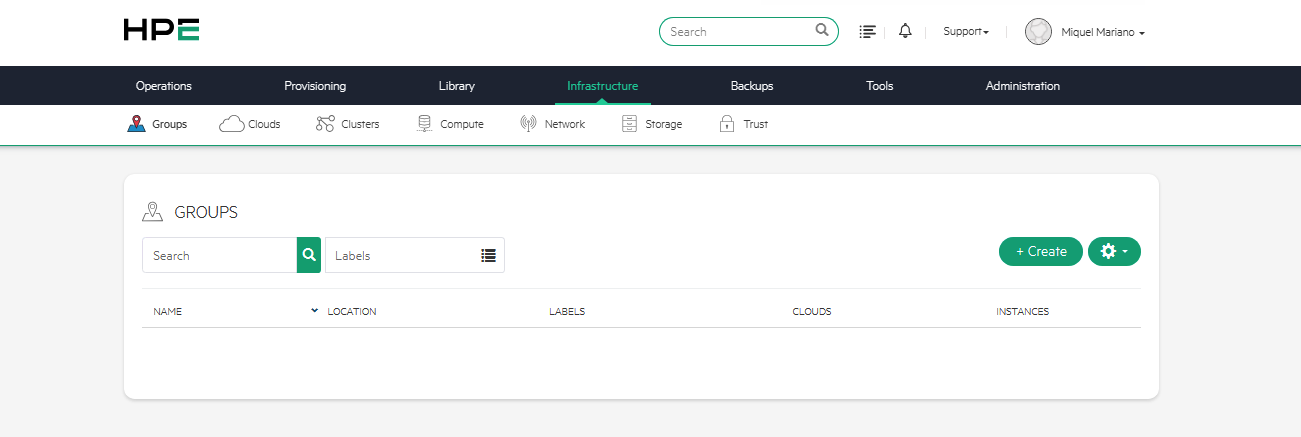Sort by the LOCATION column header
The height and width of the screenshot is (437, 1301).
click(x=352, y=312)
